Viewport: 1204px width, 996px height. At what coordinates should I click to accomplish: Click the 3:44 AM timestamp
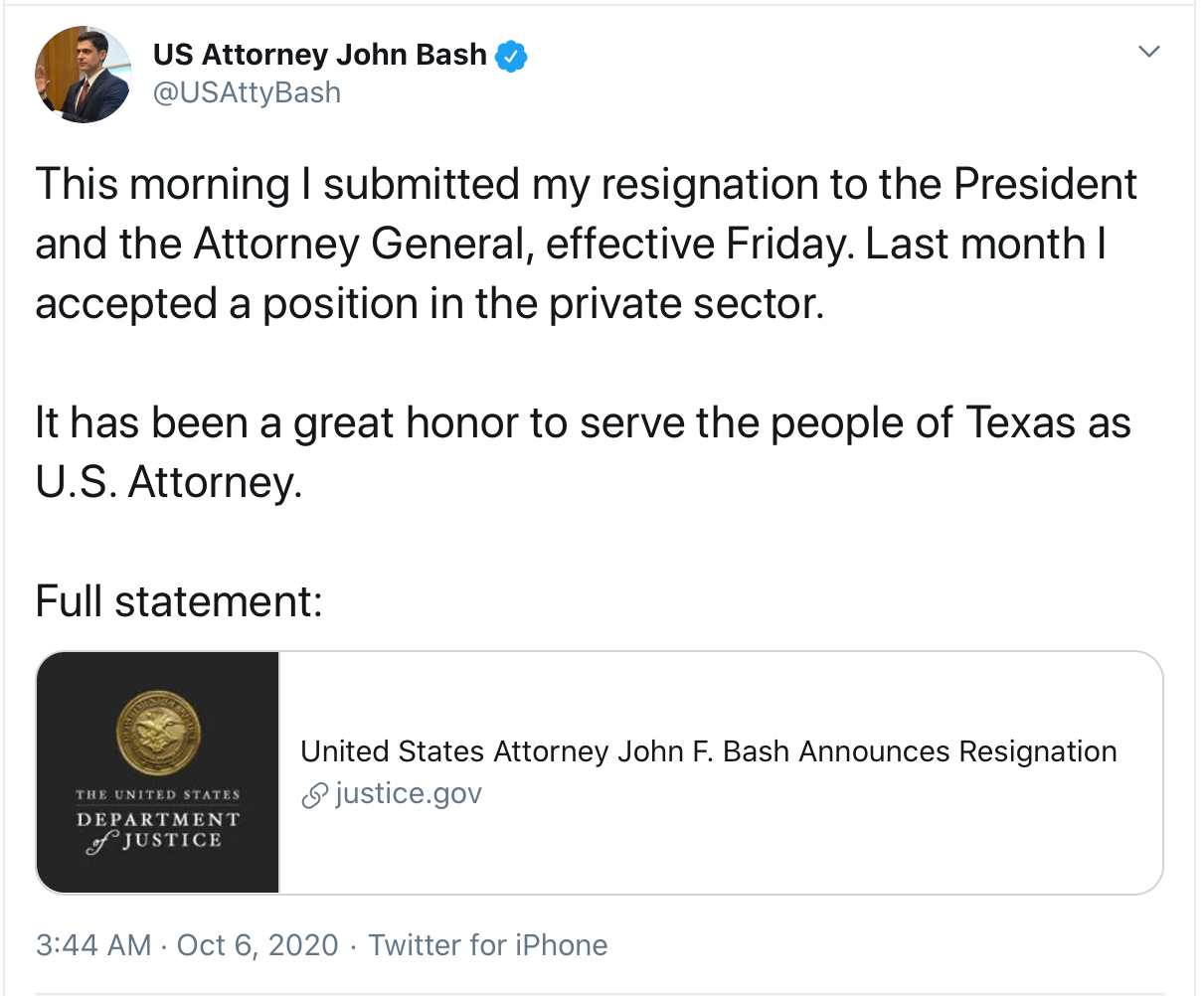pos(93,944)
